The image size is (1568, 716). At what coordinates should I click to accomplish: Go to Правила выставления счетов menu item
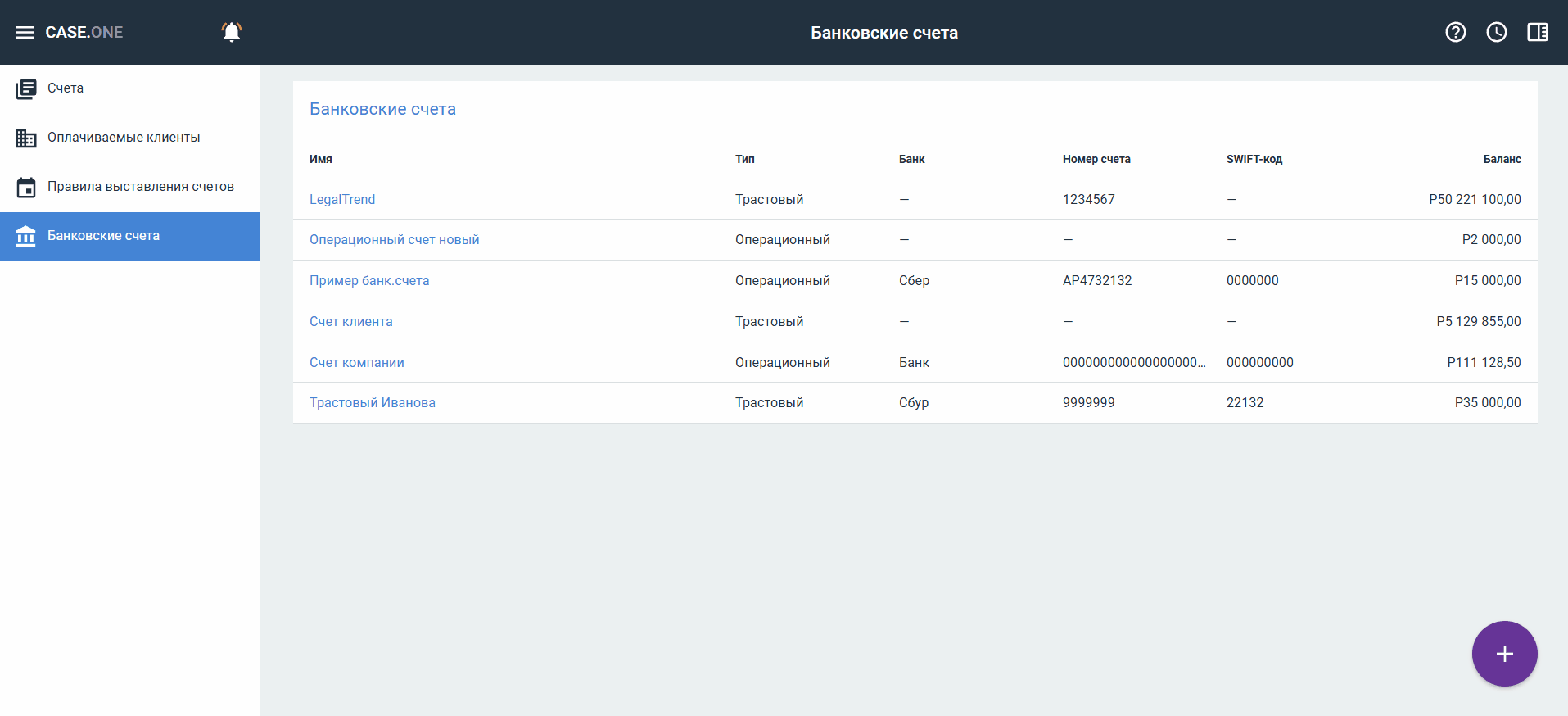pos(140,187)
